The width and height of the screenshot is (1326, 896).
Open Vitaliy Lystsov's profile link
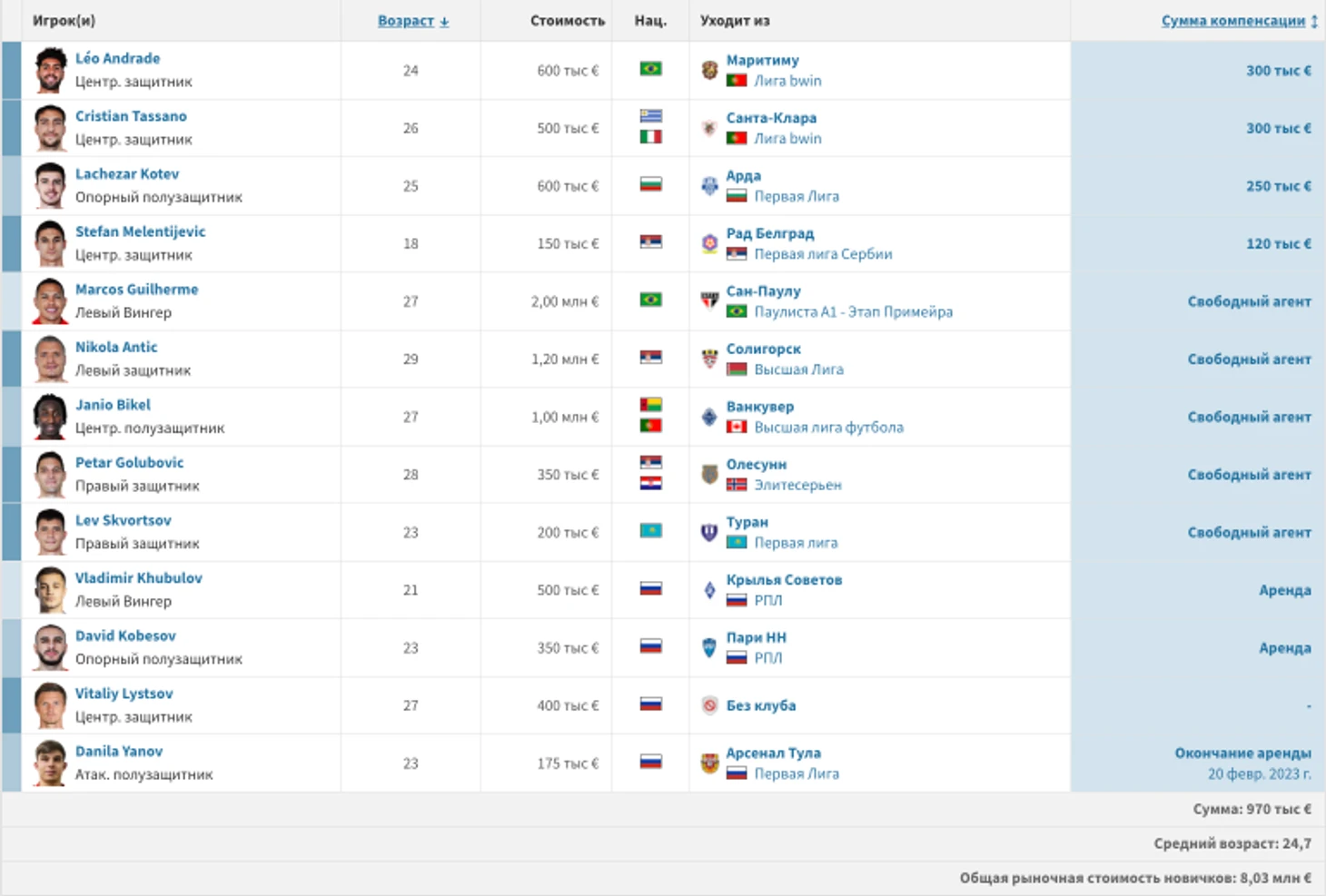pos(124,694)
